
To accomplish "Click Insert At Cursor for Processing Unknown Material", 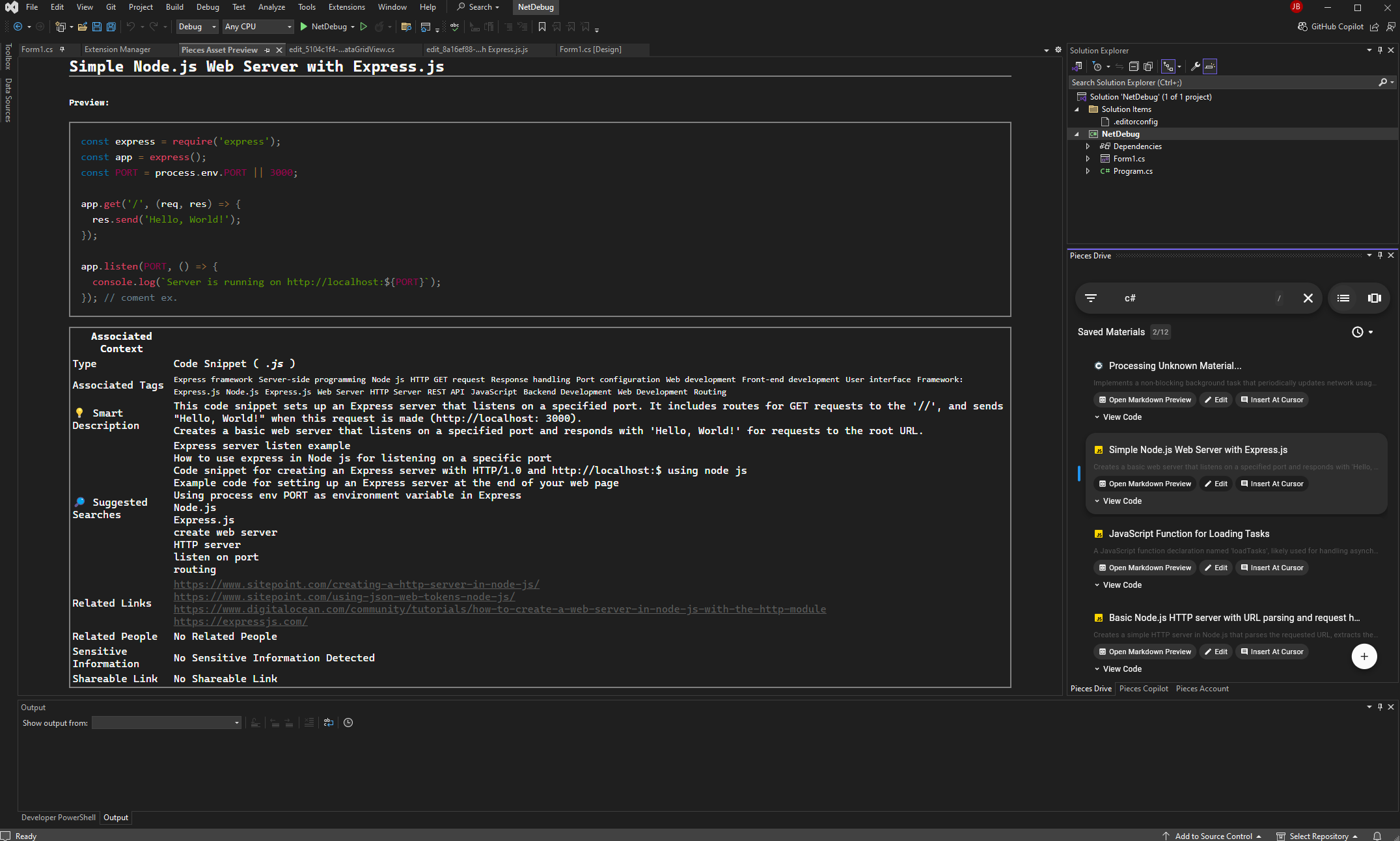I will [x=1272, y=400].
